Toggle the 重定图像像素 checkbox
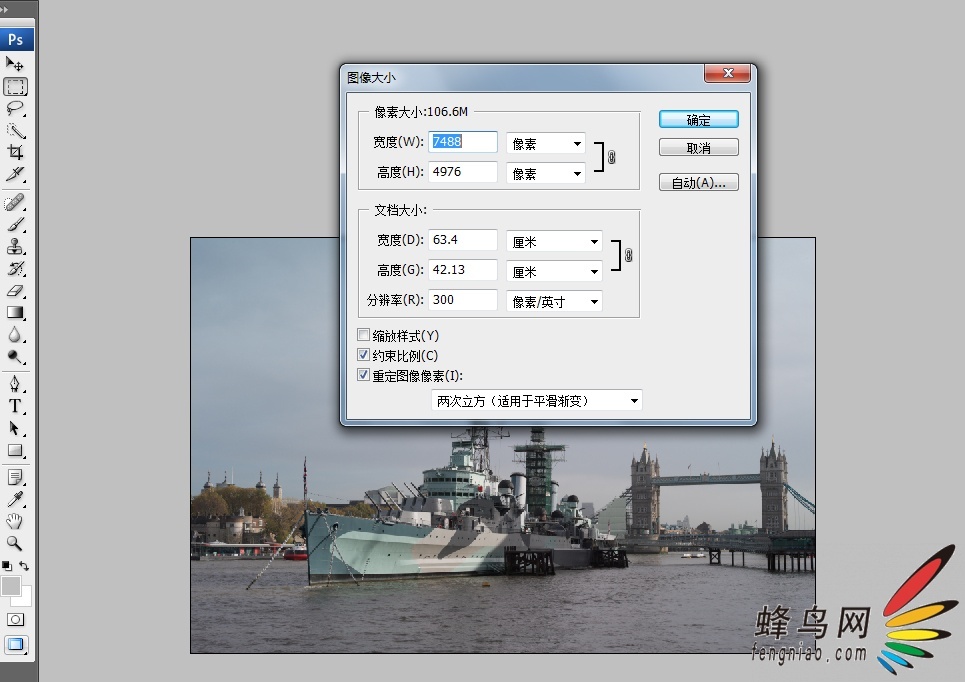This screenshot has width=965, height=682. [x=364, y=375]
